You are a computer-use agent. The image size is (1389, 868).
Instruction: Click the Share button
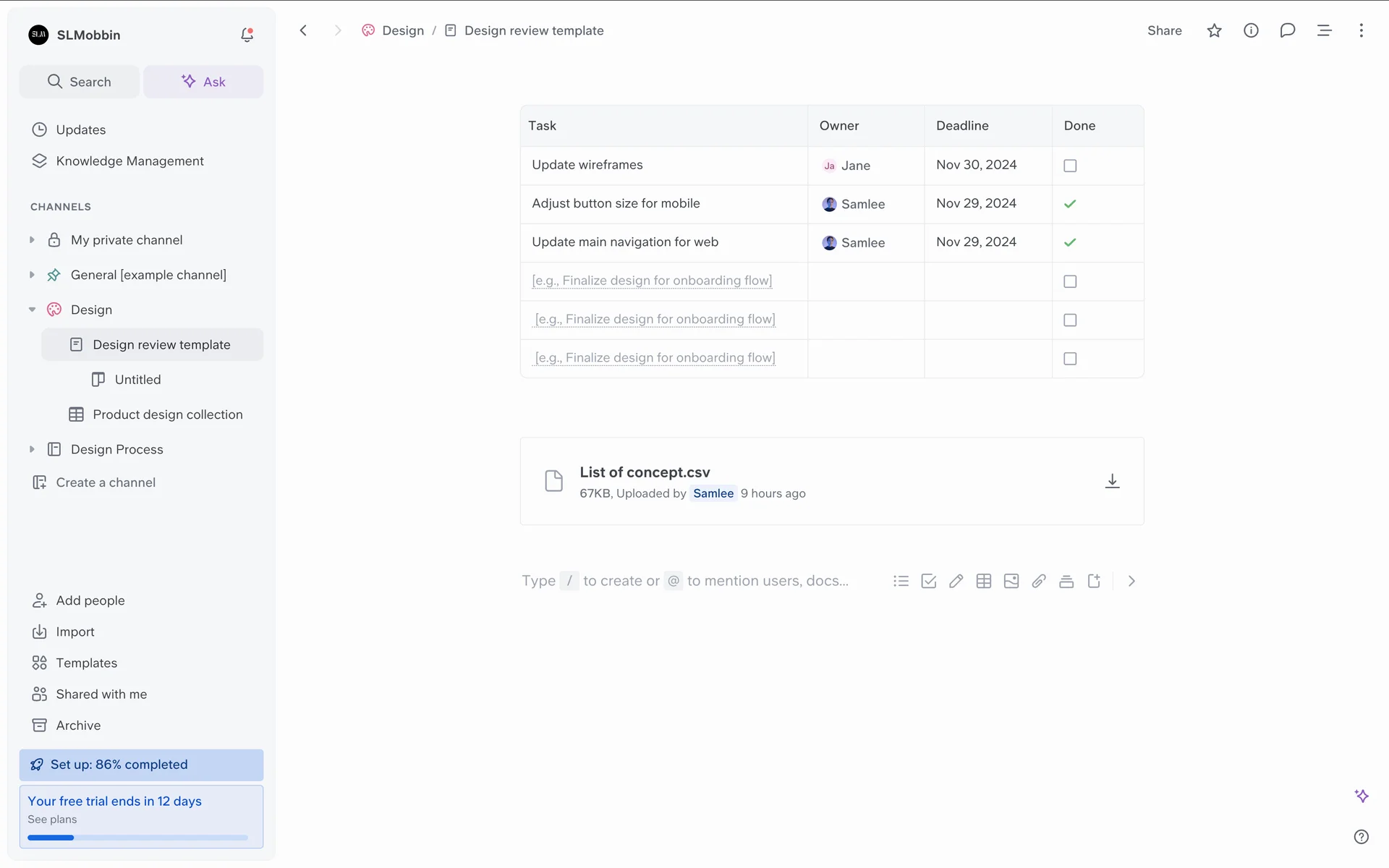(1164, 30)
